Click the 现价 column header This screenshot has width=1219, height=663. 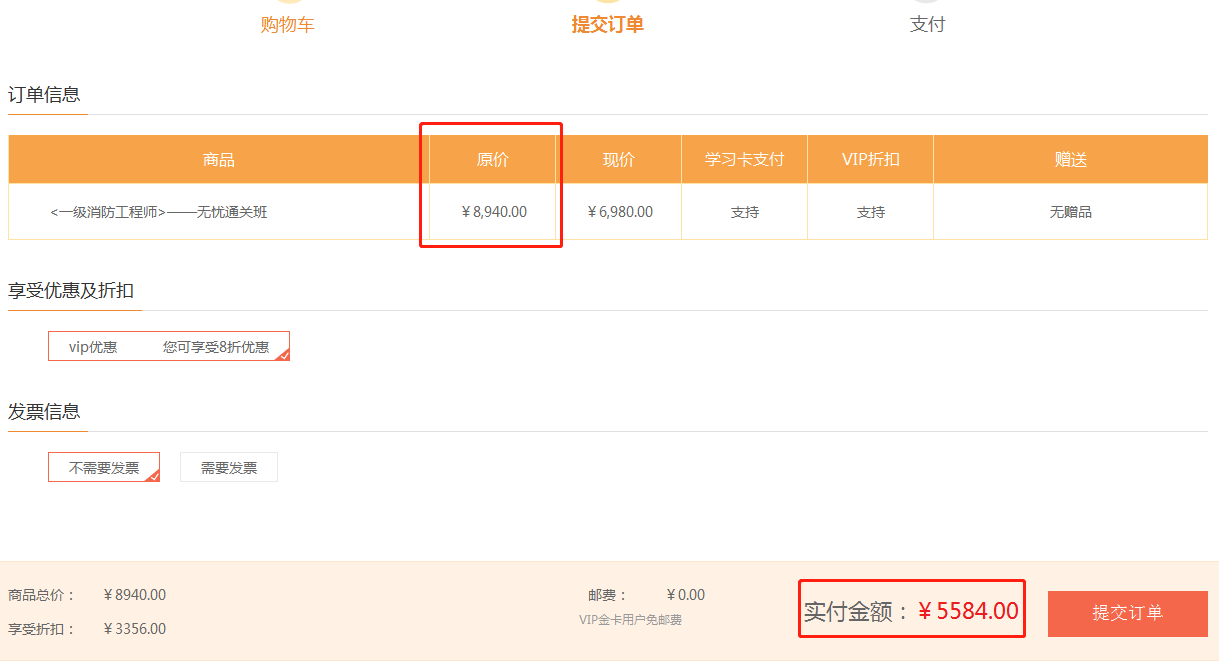click(x=618, y=160)
